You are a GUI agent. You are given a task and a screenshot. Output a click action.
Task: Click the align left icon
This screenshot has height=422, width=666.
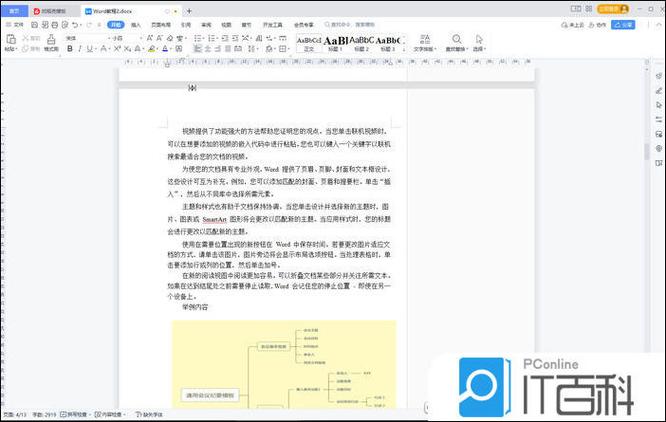tap(198, 49)
